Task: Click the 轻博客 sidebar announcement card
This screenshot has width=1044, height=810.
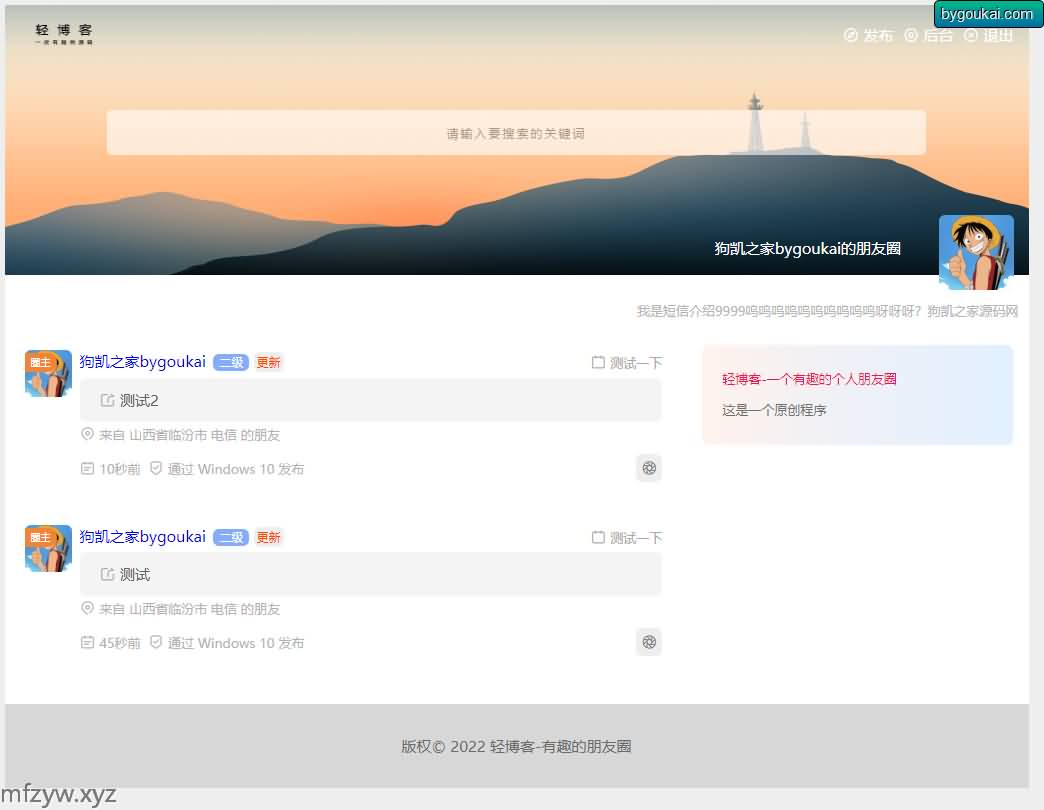Action: point(857,395)
